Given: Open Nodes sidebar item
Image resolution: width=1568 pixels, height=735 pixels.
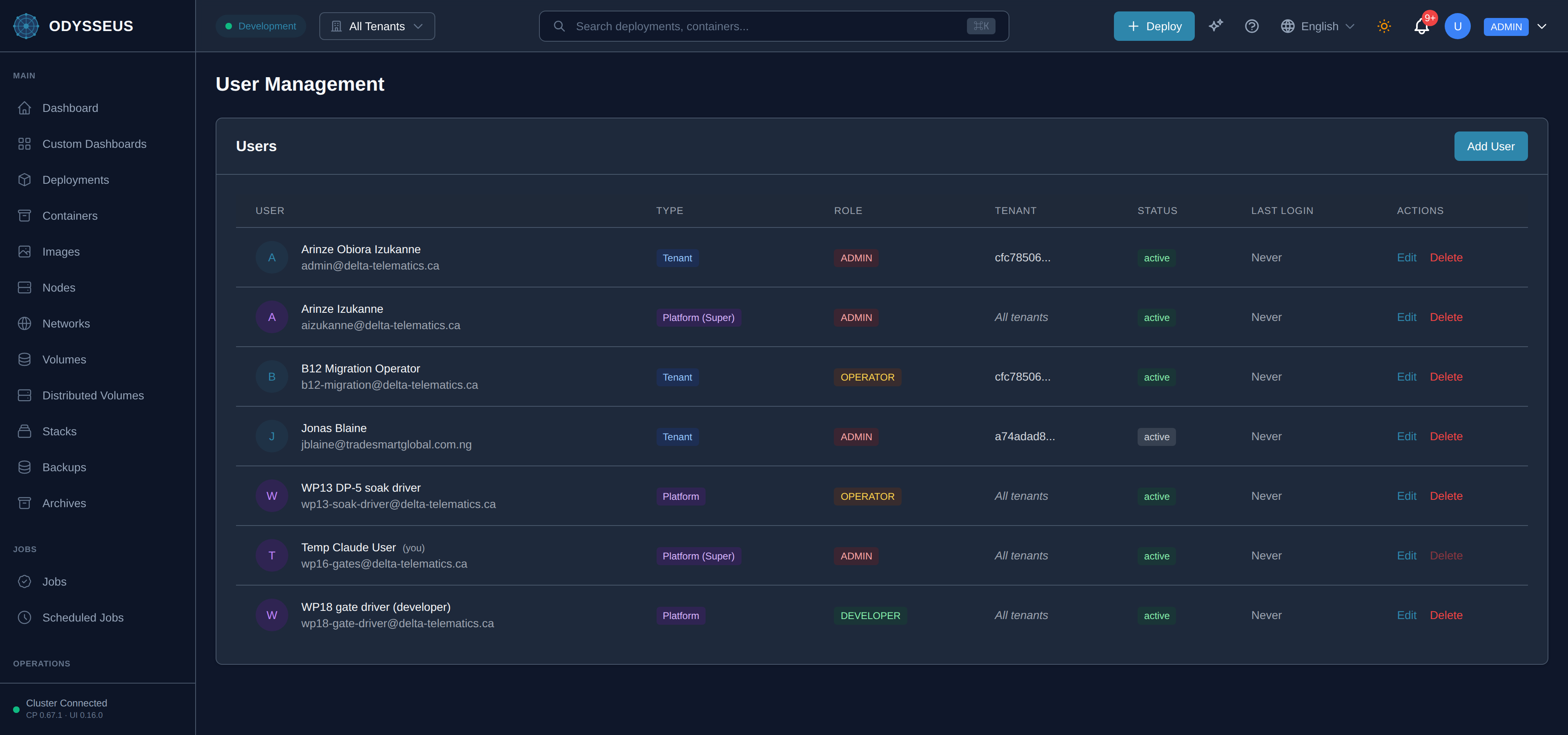Looking at the screenshot, I should pyautogui.click(x=98, y=287).
